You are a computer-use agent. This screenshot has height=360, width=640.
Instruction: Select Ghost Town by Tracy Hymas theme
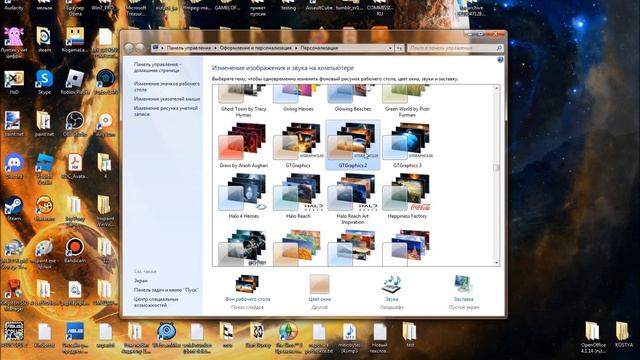point(244,102)
